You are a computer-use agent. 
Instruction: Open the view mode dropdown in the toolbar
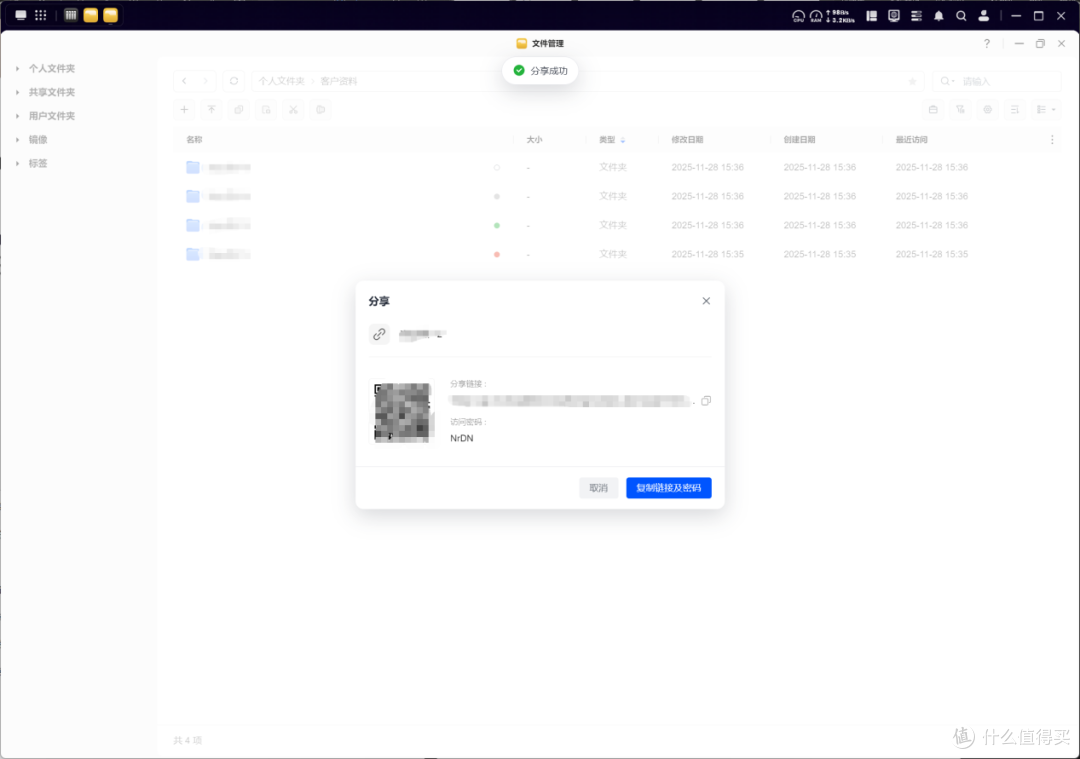(1046, 110)
